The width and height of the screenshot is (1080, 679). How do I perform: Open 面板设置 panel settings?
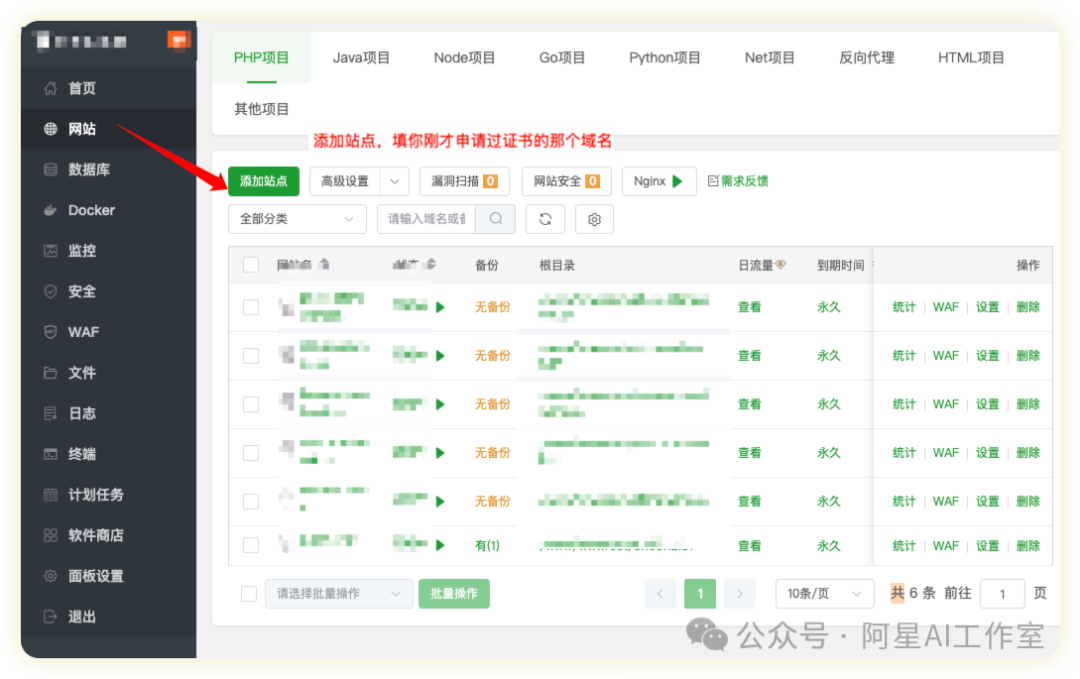pos(95,576)
